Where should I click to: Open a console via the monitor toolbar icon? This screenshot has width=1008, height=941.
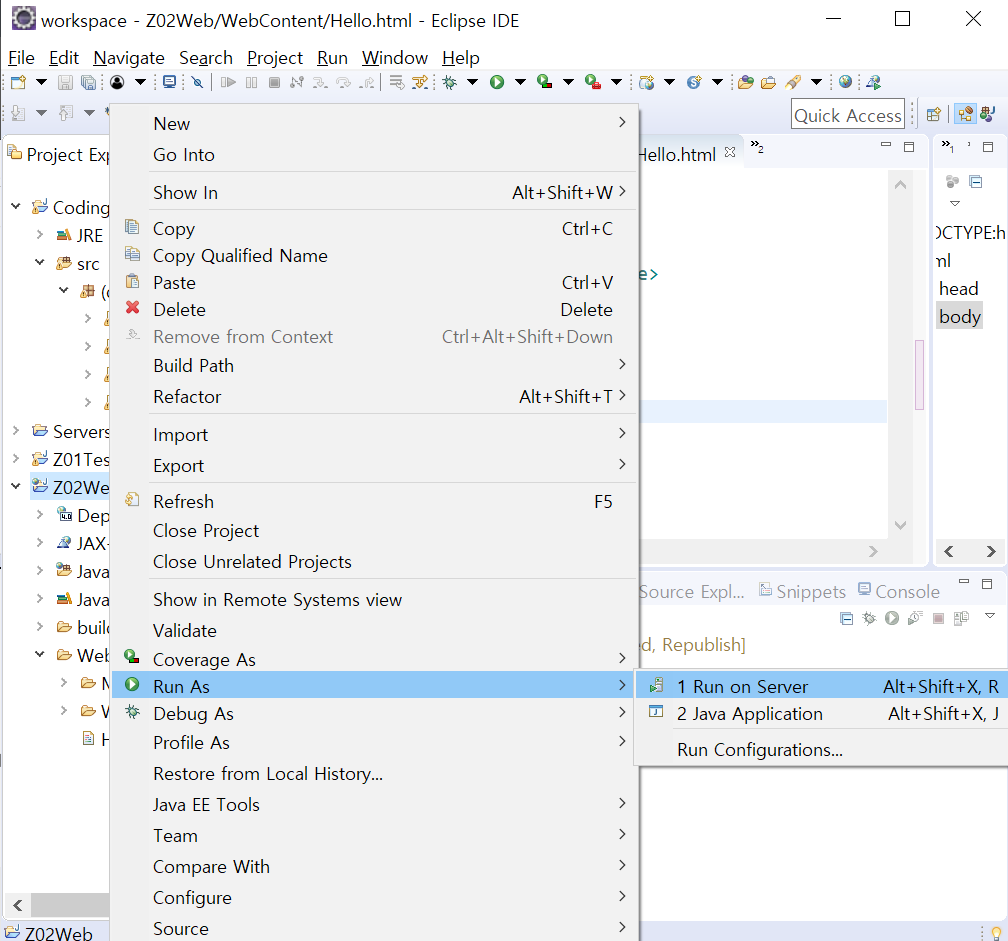pyautogui.click(x=169, y=82)
